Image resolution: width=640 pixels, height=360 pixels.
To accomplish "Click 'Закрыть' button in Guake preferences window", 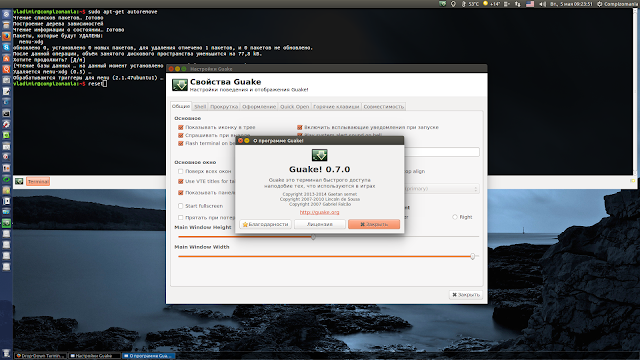I will click(x=466, y=295).
